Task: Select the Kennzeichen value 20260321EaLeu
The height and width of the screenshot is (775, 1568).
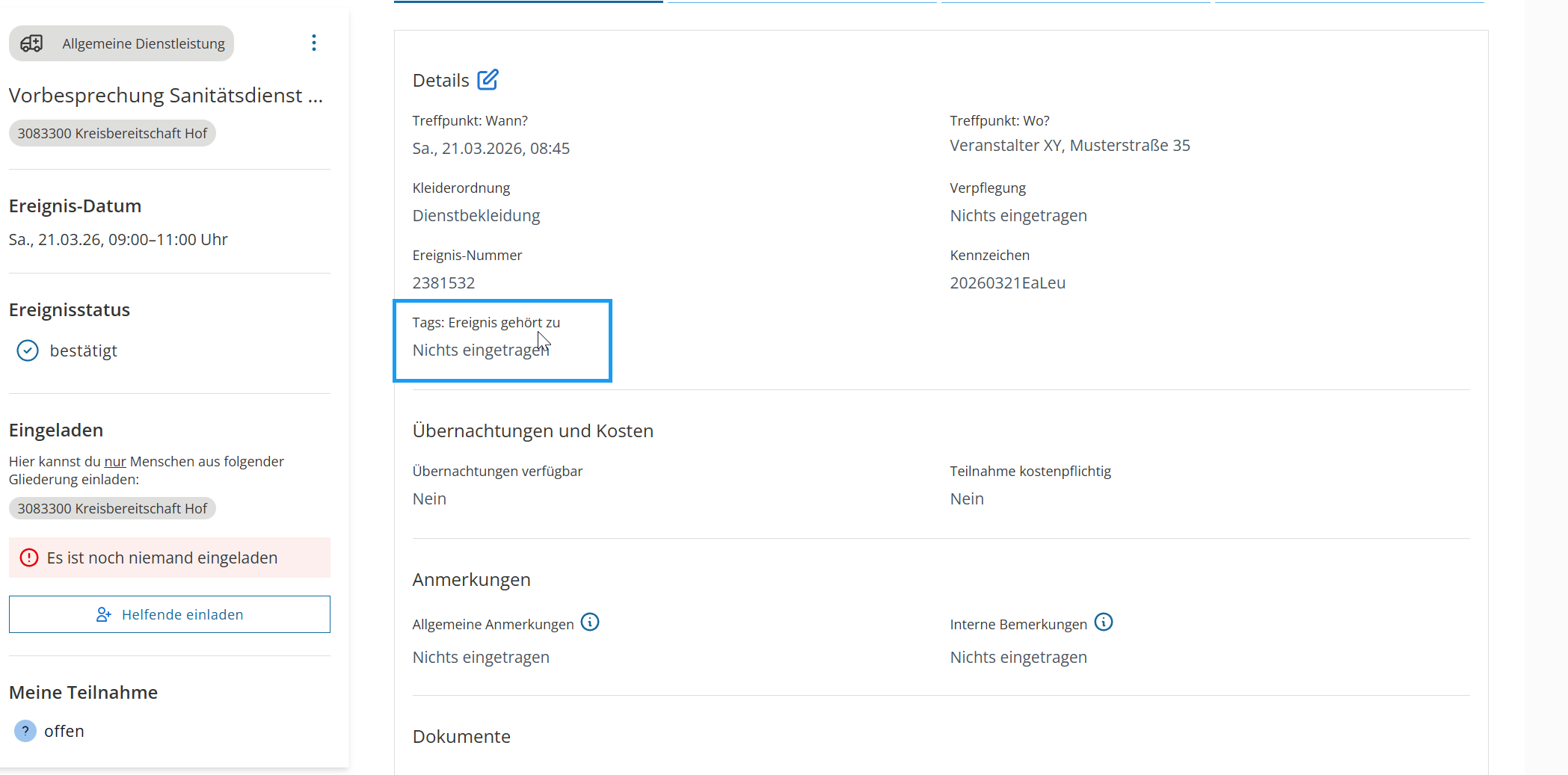Action: (x=1007, y=283)
